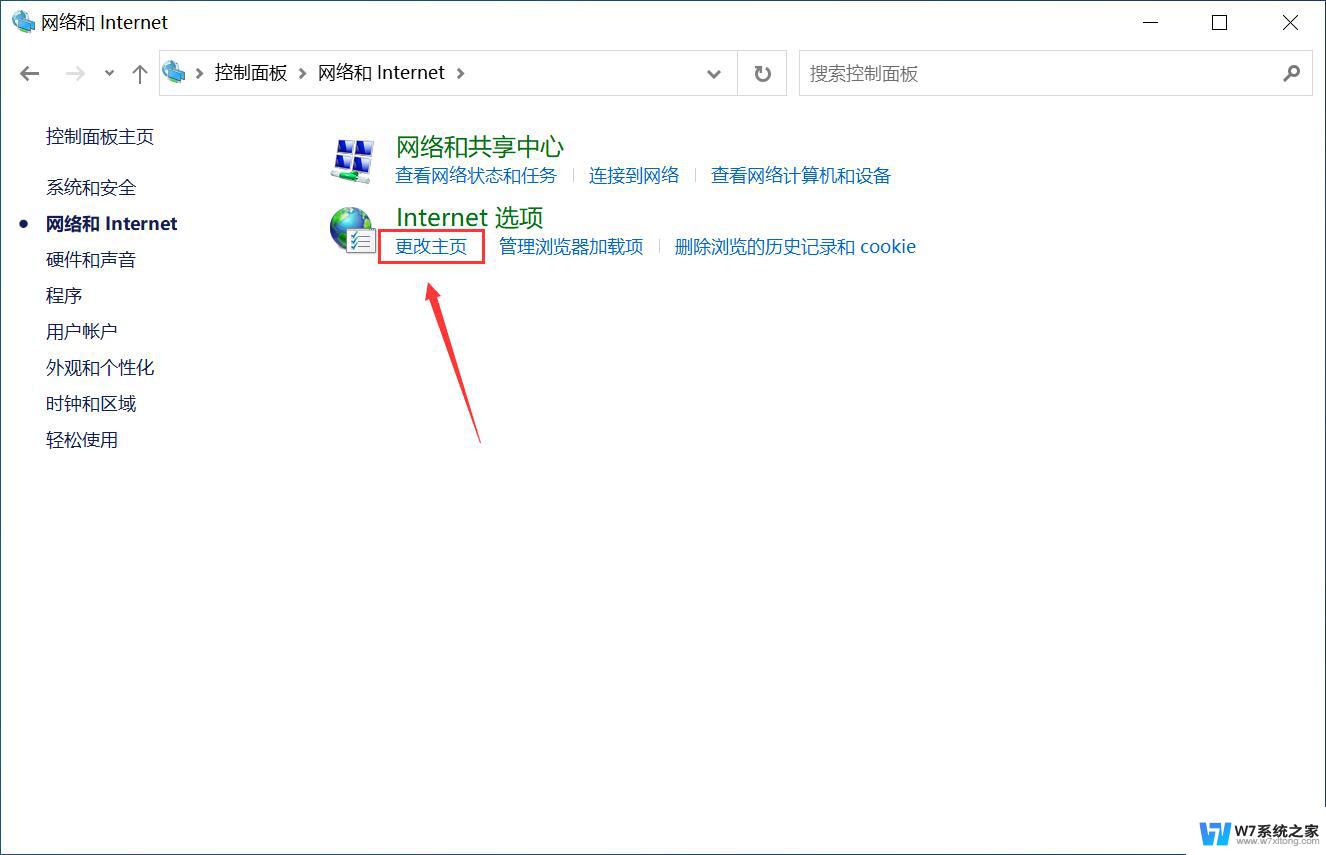Click the search magnifier icon
Screen dimensions: 1326x855
(1292, 73)
